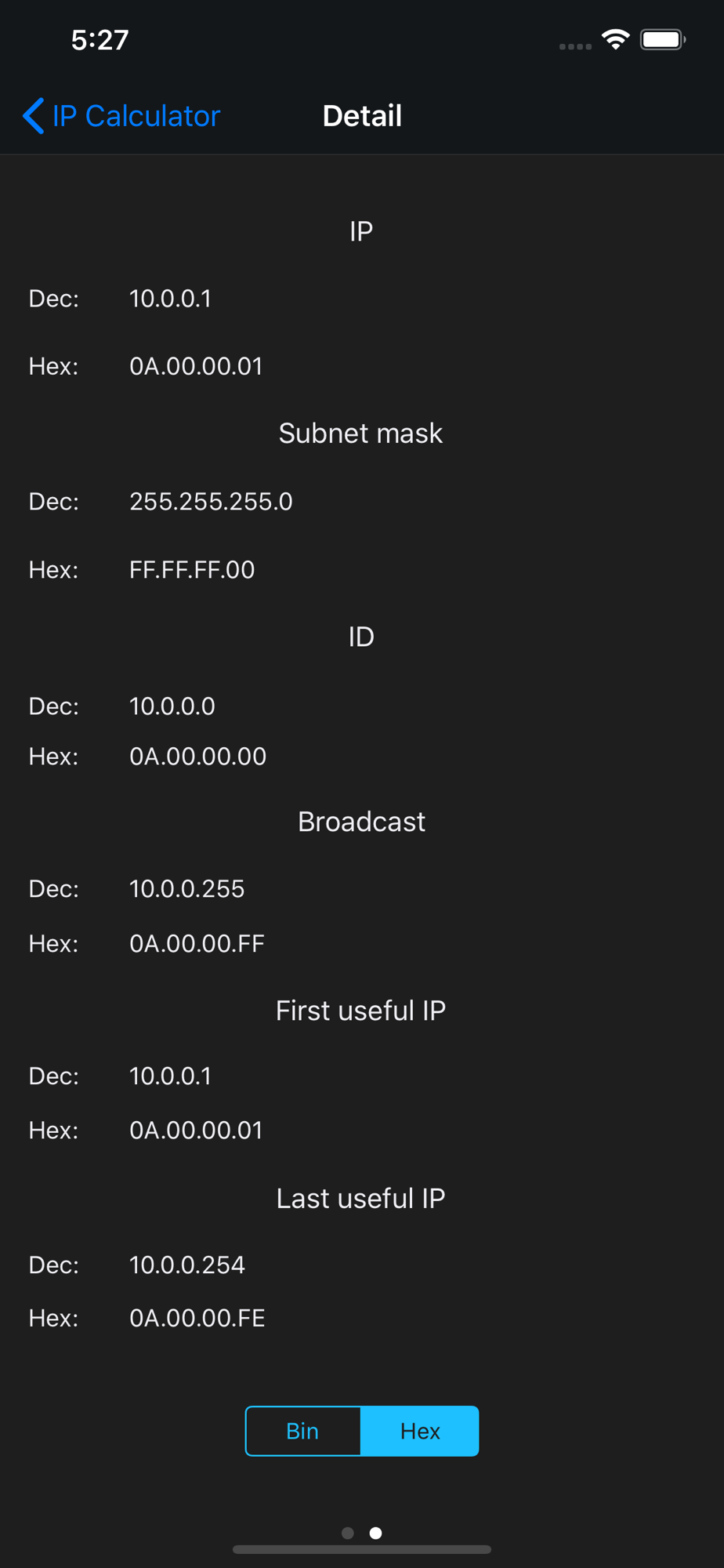The width and height of the screenshot is (724, 1568).
Task: Tap the cellular signal dots icon
Action: [575, 46]
